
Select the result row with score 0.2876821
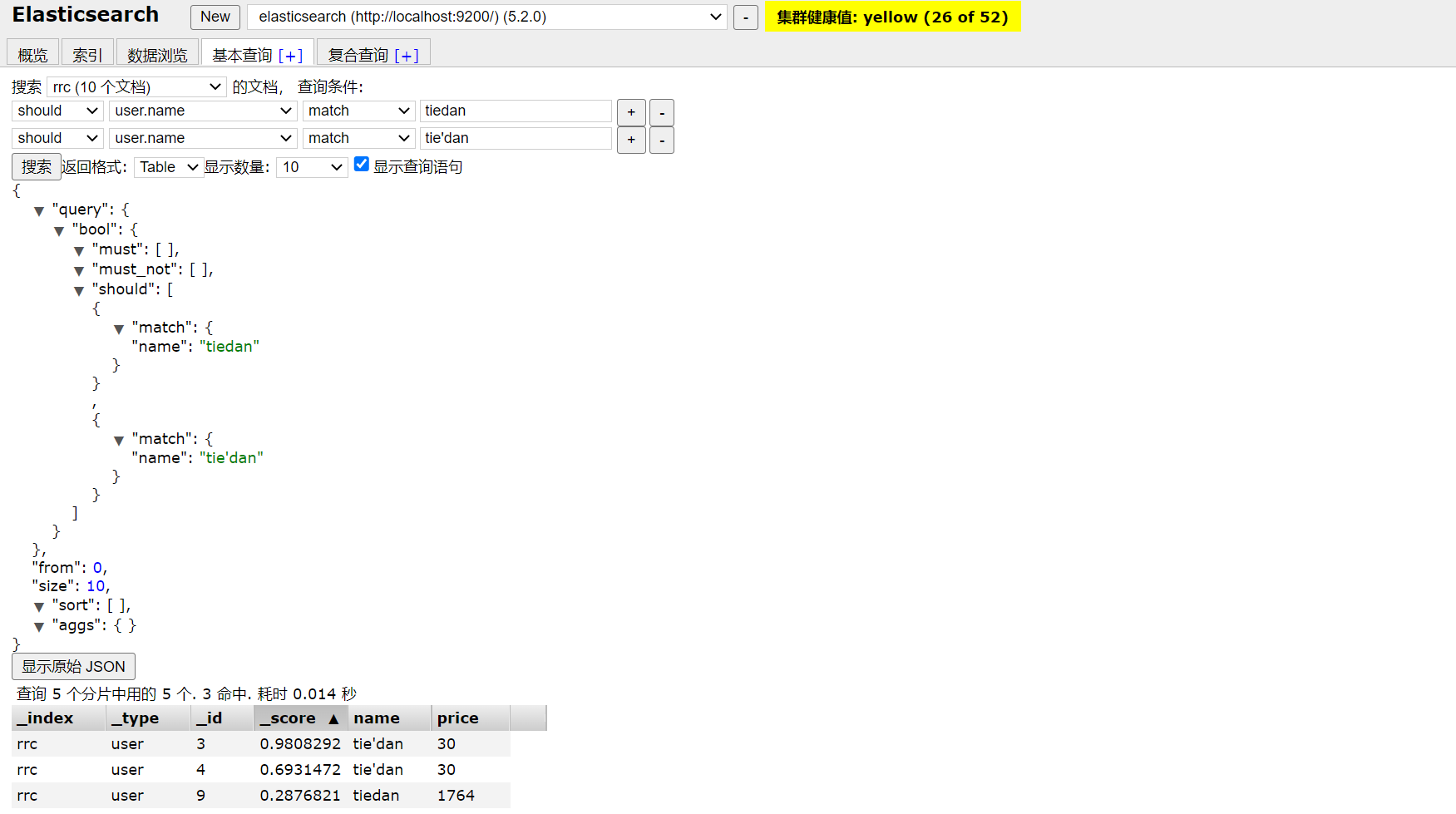click(261, 796)
